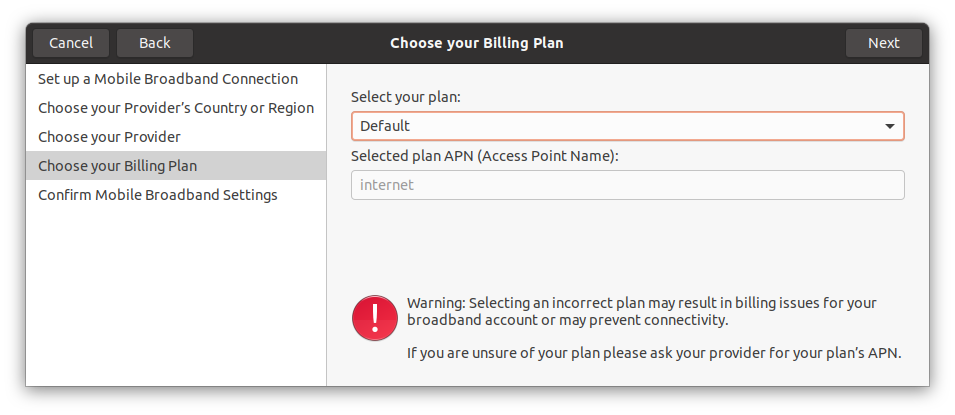The image size is (955, 415).
Task: Click blank area above the warning message
Action: tap(627, 245)
